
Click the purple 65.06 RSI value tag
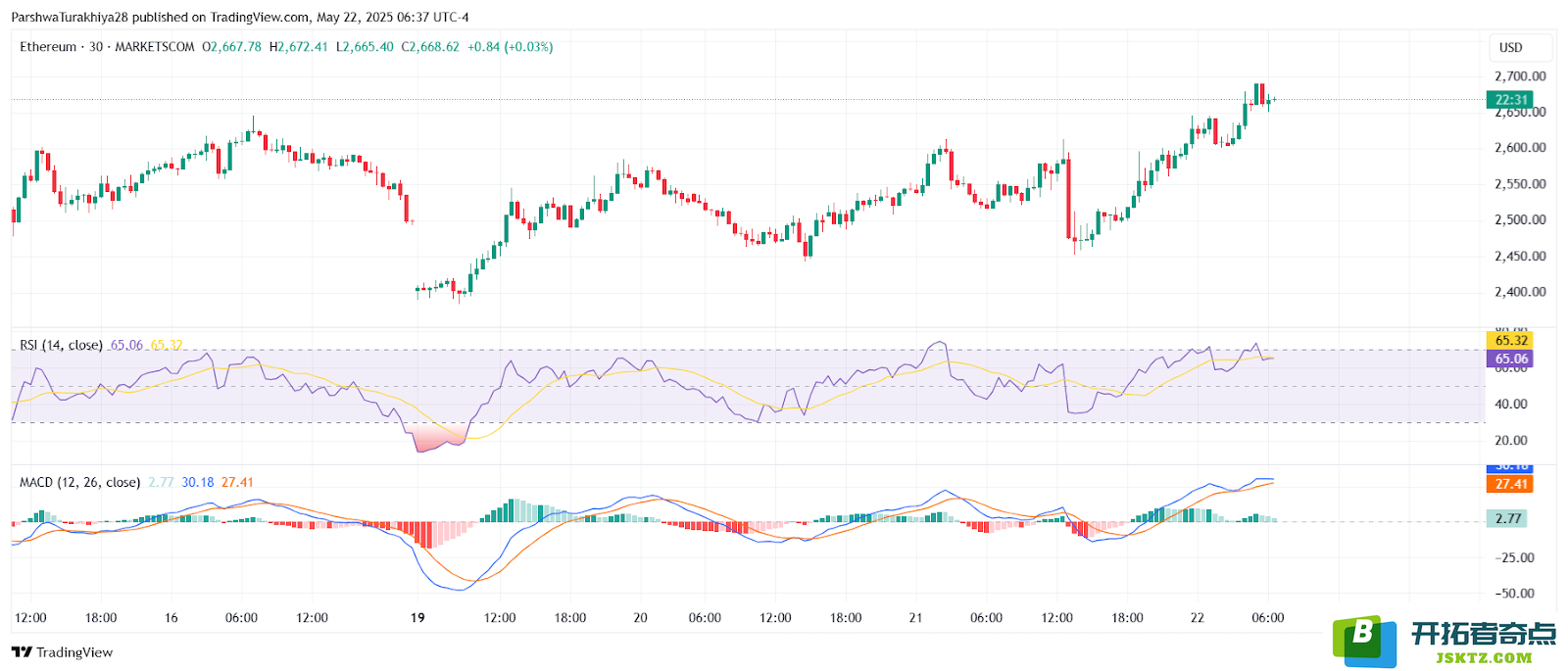1510,359
